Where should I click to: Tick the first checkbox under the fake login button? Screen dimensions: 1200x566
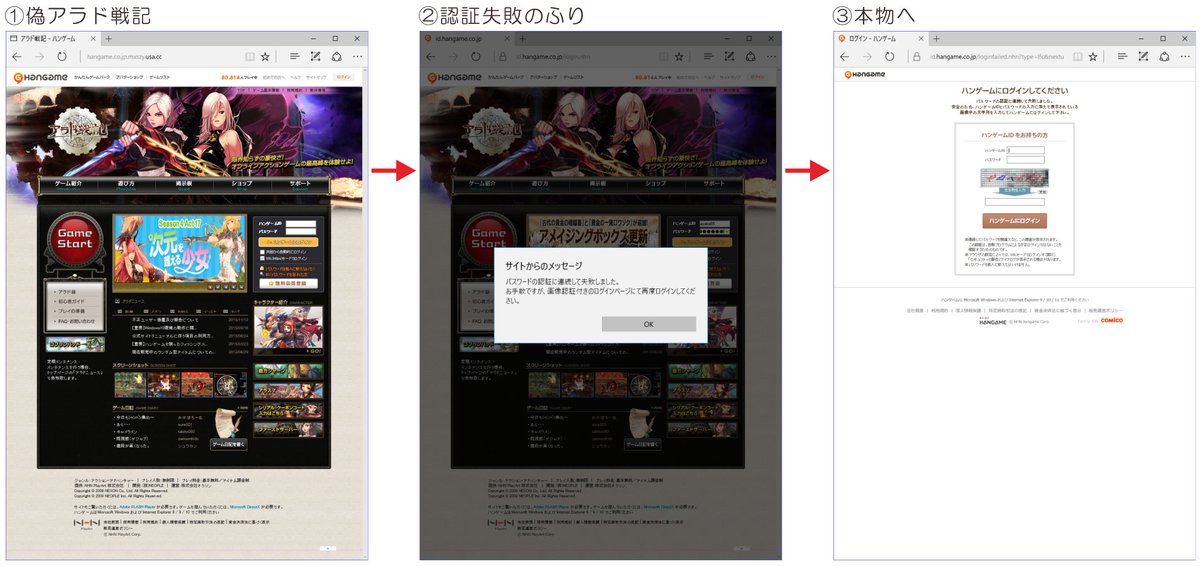pyautogui.click(x=260, y=253)
